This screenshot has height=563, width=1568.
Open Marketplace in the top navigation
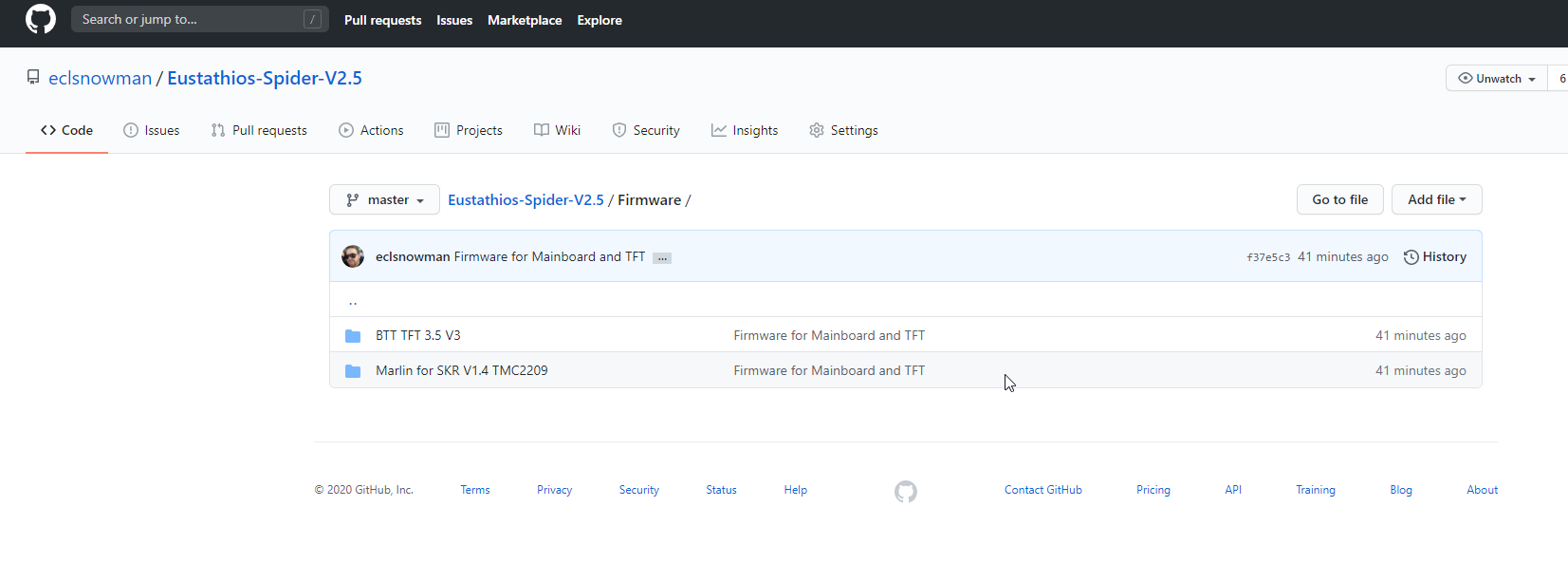(x=525, y=20)
